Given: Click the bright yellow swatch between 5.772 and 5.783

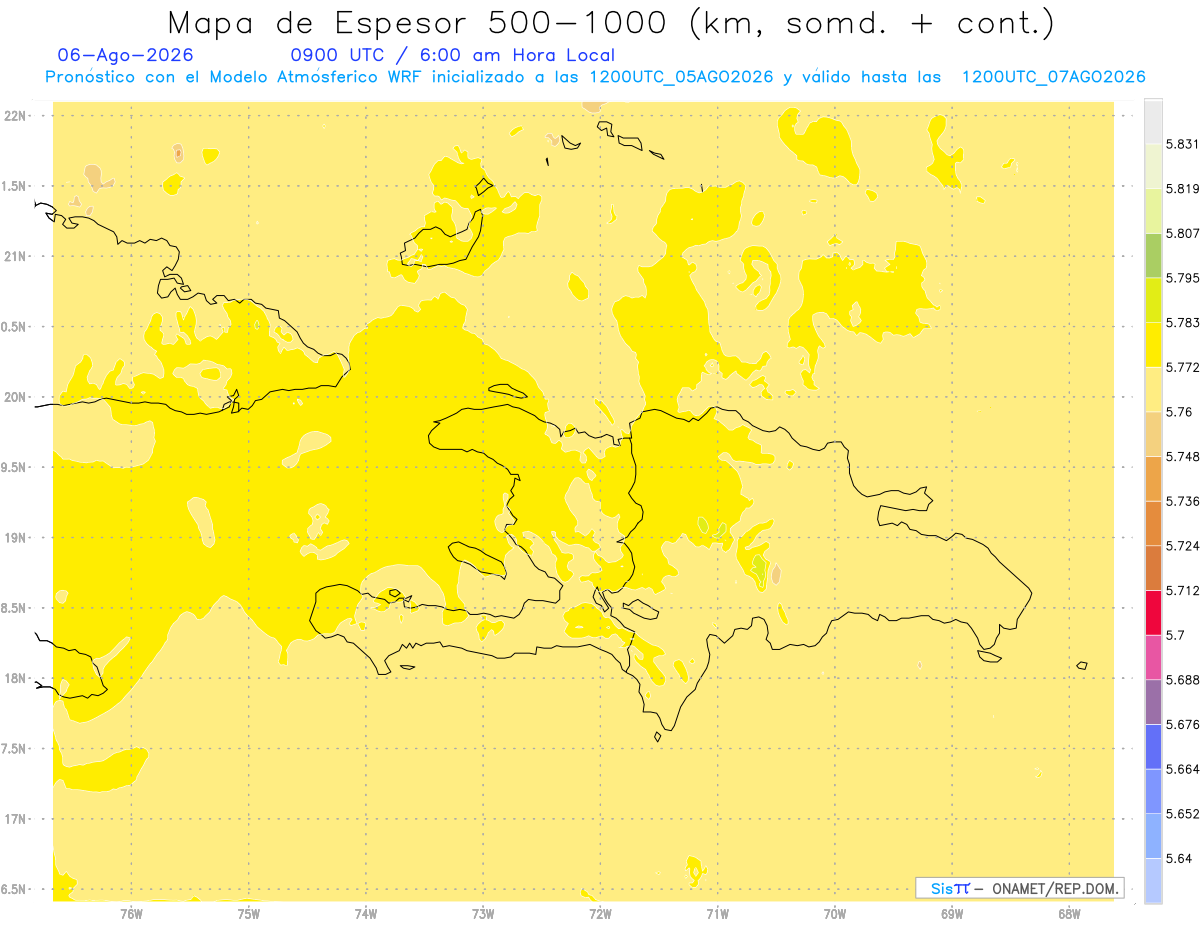Looking at the screenshot, I should 1153,345.
